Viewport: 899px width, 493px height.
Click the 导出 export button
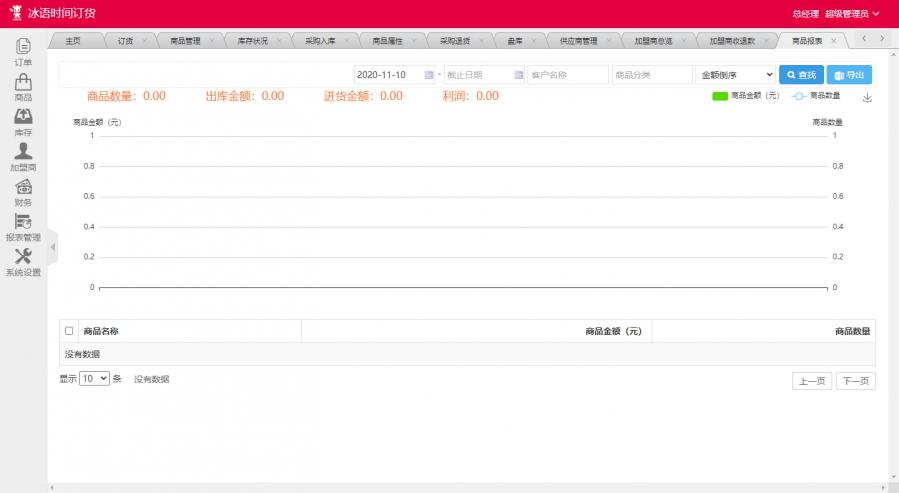pyautogui.click(x=849, y=75)
